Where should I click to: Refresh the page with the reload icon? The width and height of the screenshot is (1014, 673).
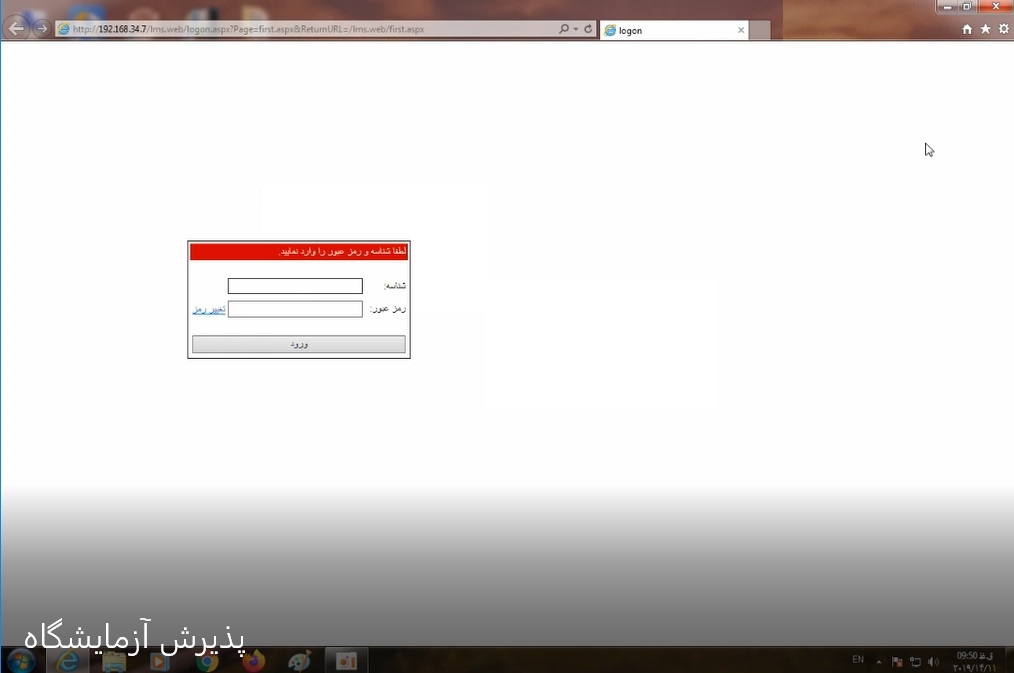point(588,29)
